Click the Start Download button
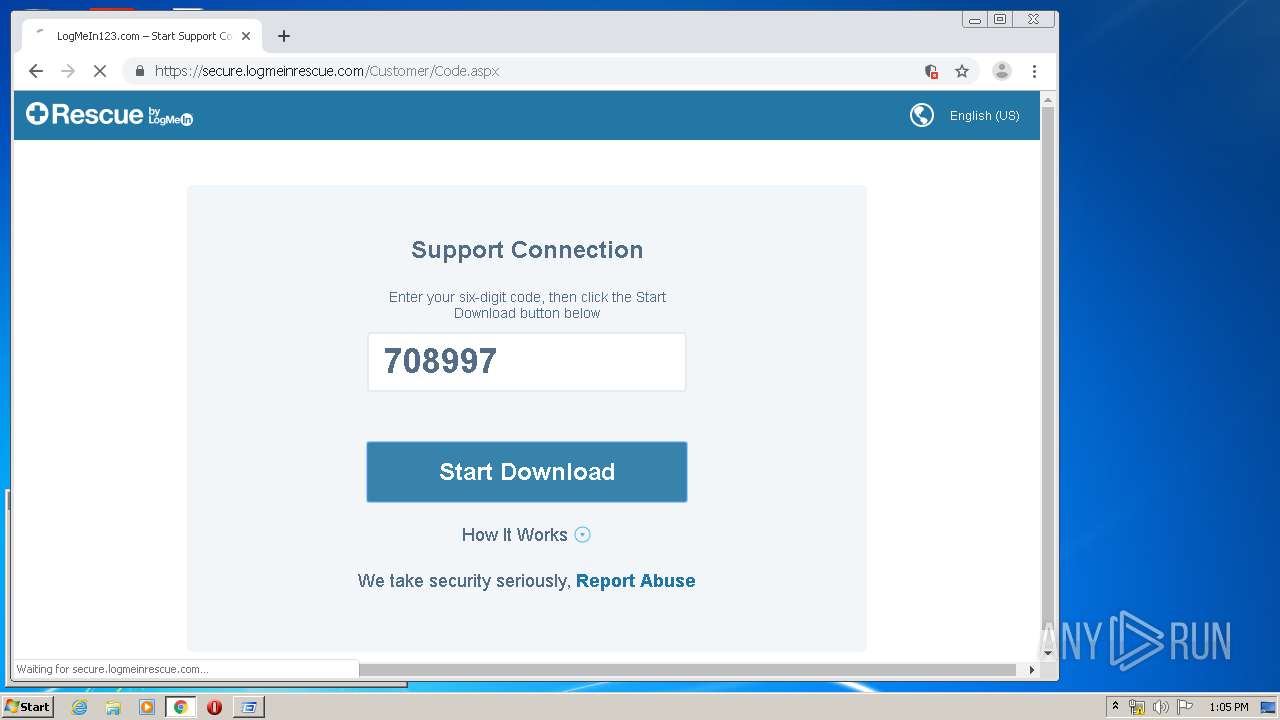The width and height of the screenshot is (1280, 720). pyautogui.click(x=527, y=472)
